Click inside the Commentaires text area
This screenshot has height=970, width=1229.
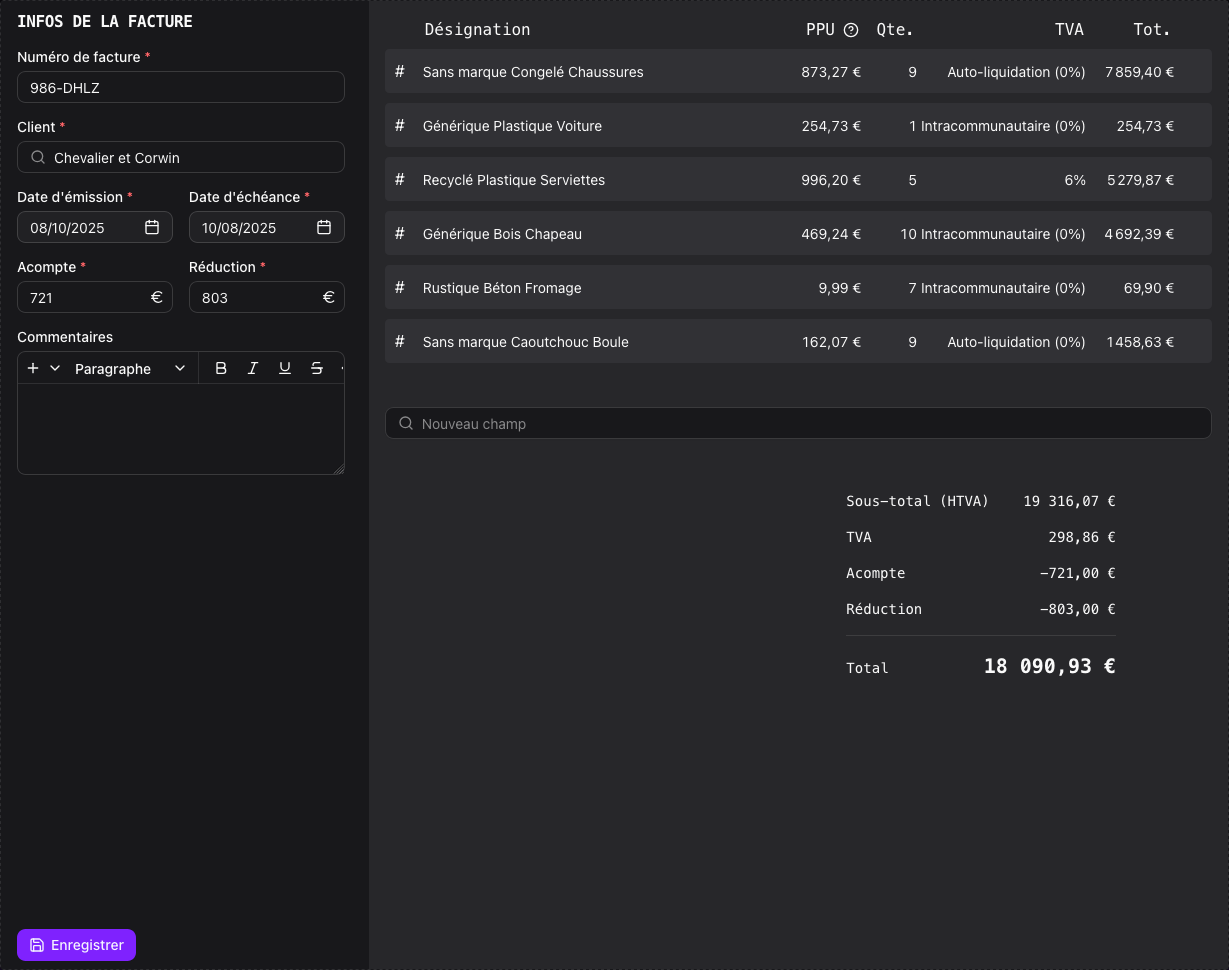[x=181, y=428]
